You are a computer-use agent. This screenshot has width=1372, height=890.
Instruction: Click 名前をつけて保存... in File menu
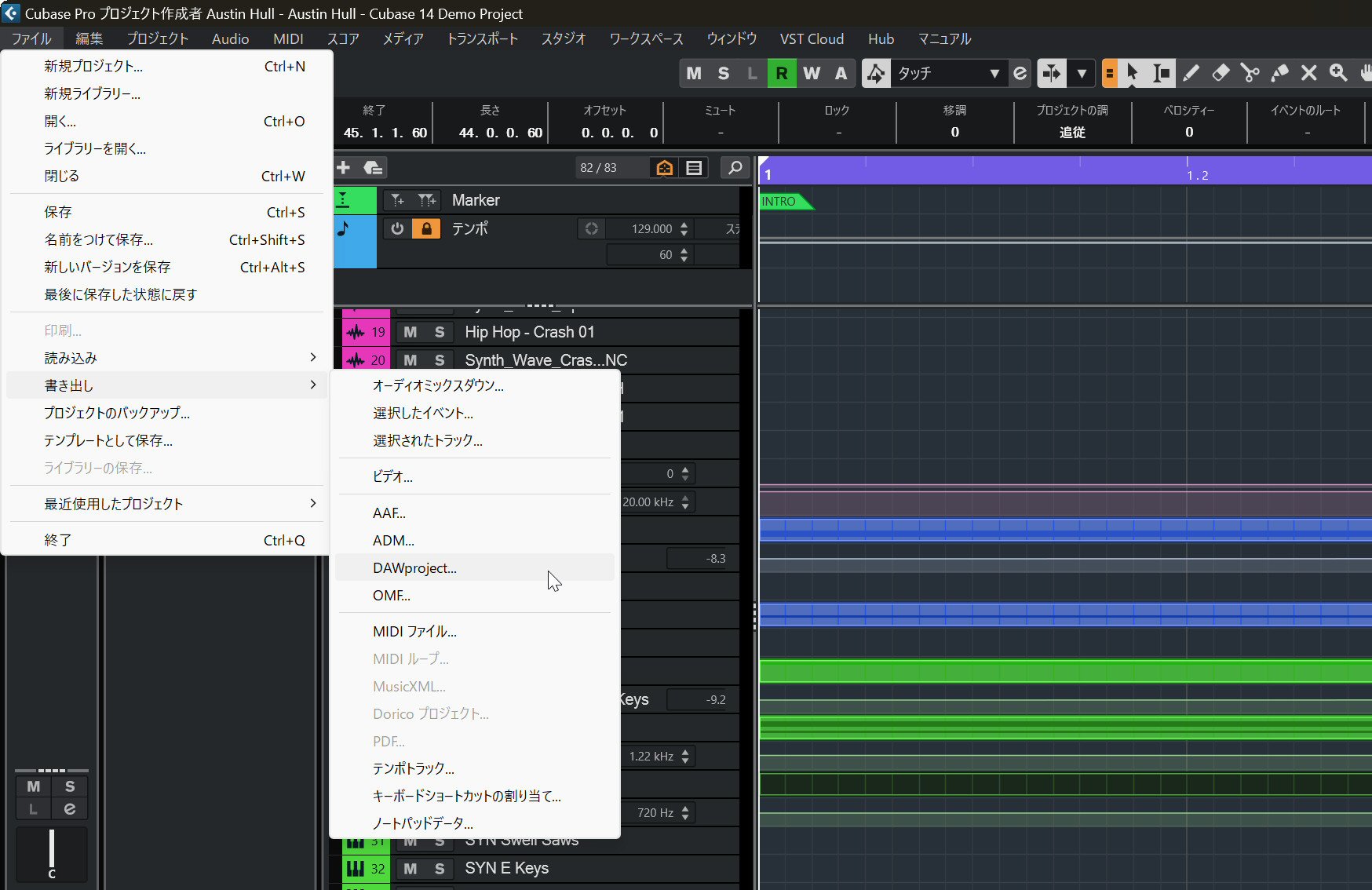[166, 240]
